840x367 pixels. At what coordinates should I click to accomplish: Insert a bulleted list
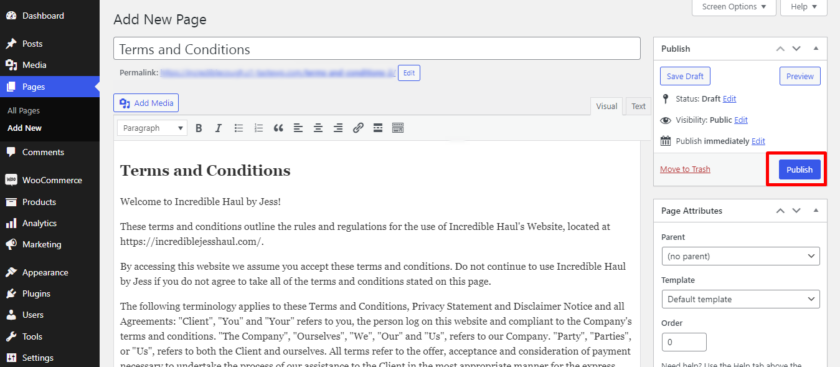[239, 128]
